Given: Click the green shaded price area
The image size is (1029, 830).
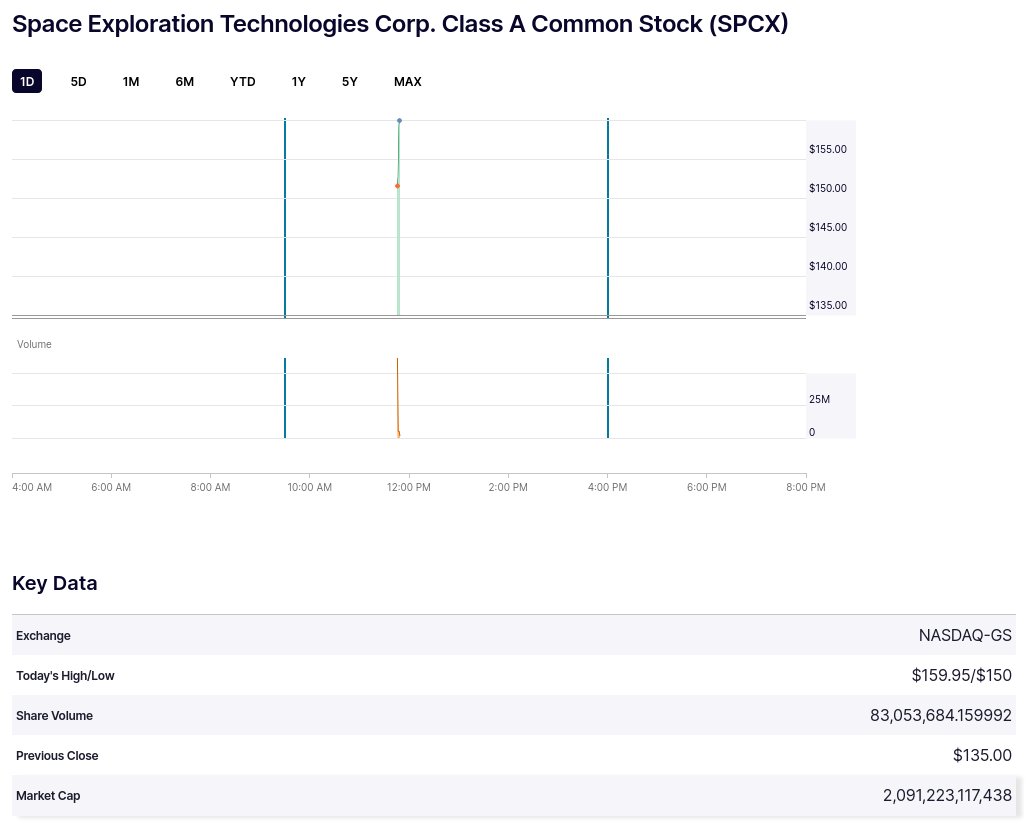Looking at the screenshot, I should [x=398, y=253].
